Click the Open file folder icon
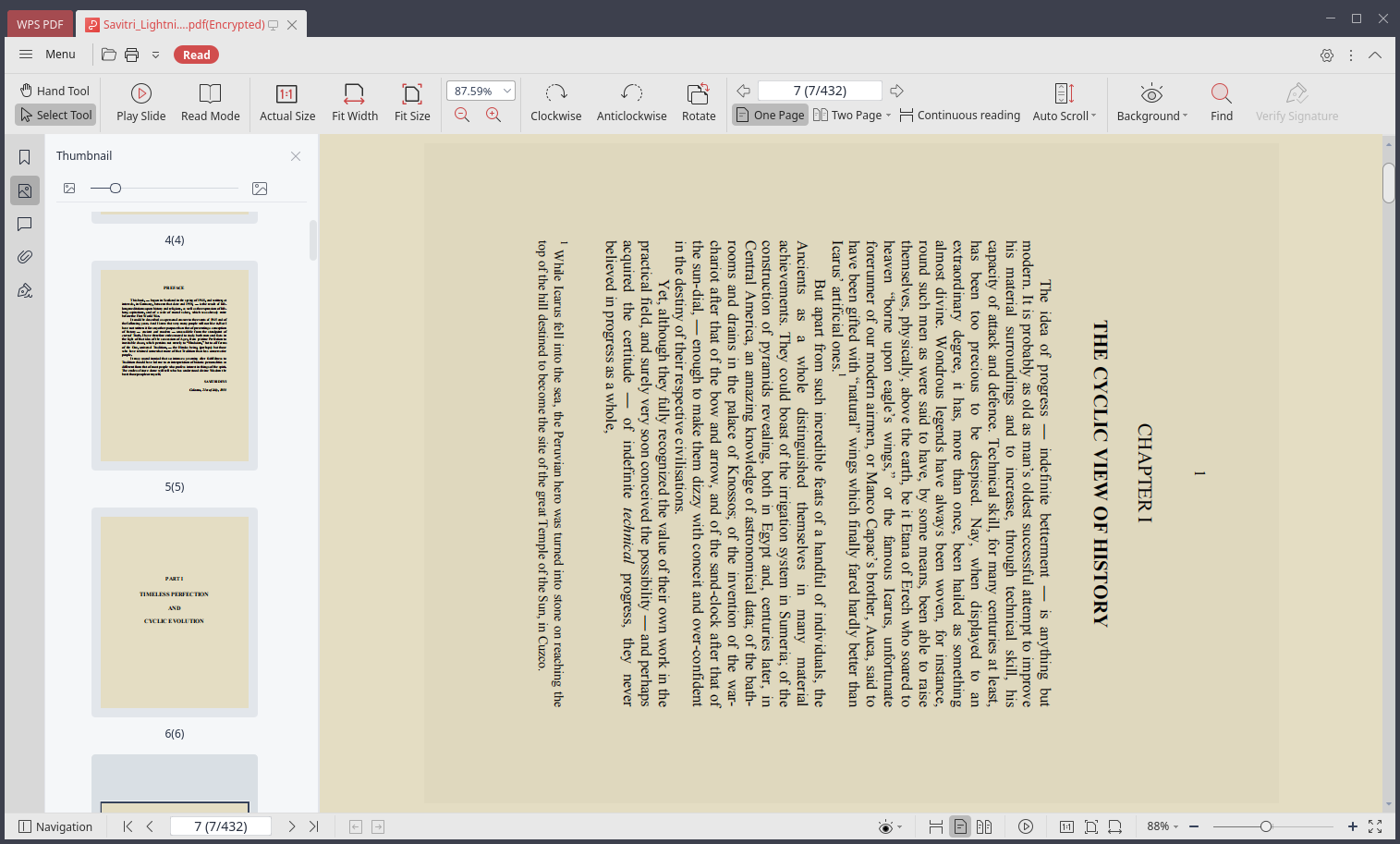 pyautogui.click(x=109, y=55)
